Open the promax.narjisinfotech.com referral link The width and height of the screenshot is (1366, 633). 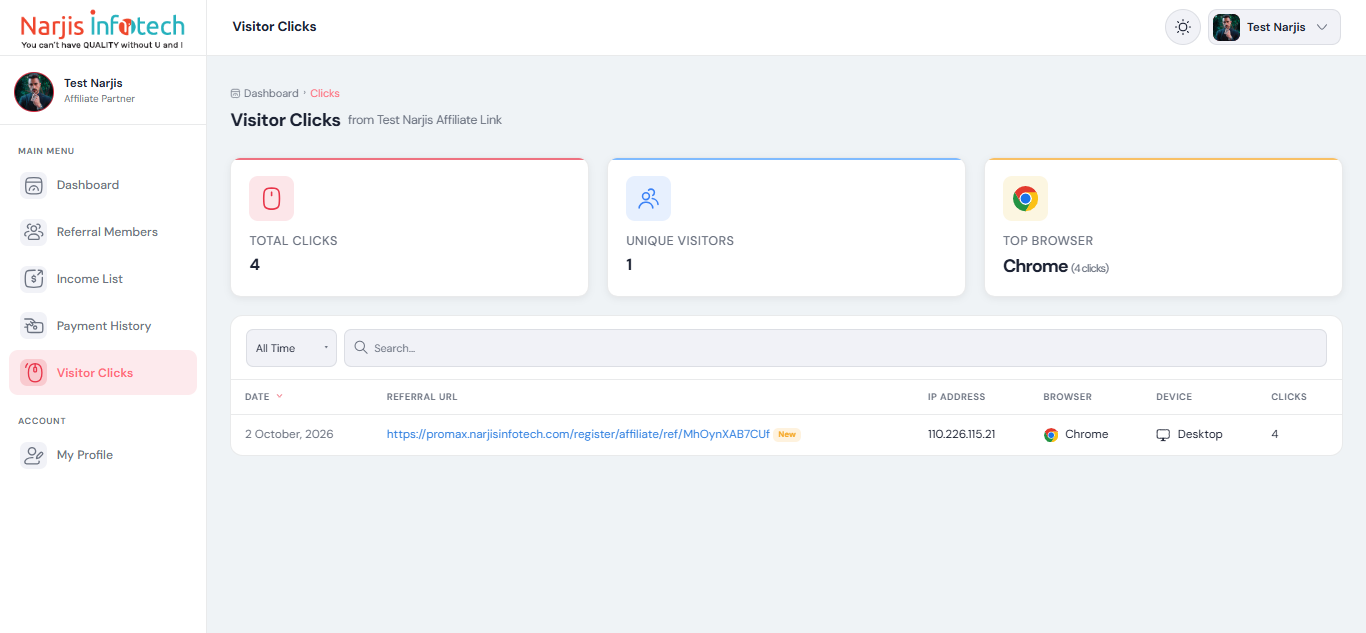[x=578, y=434]
